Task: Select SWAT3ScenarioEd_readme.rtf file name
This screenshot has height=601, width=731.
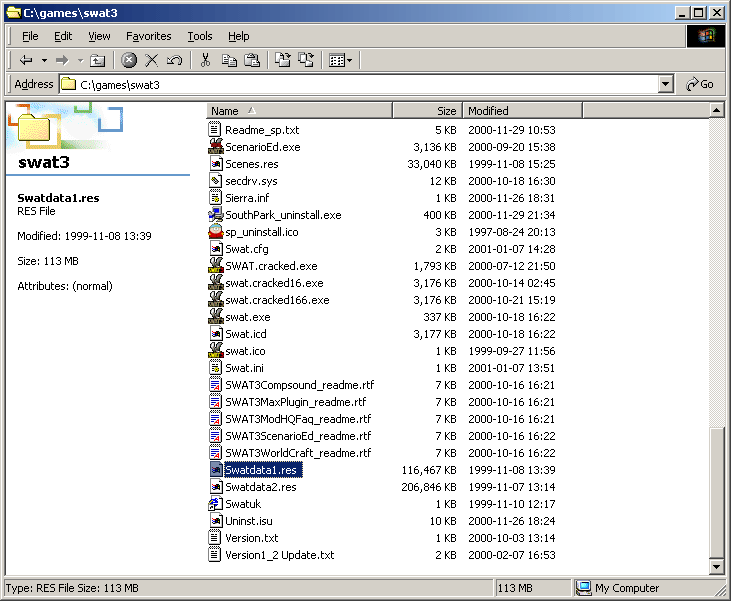Action: pyautogui.click(x=298, y=436)
